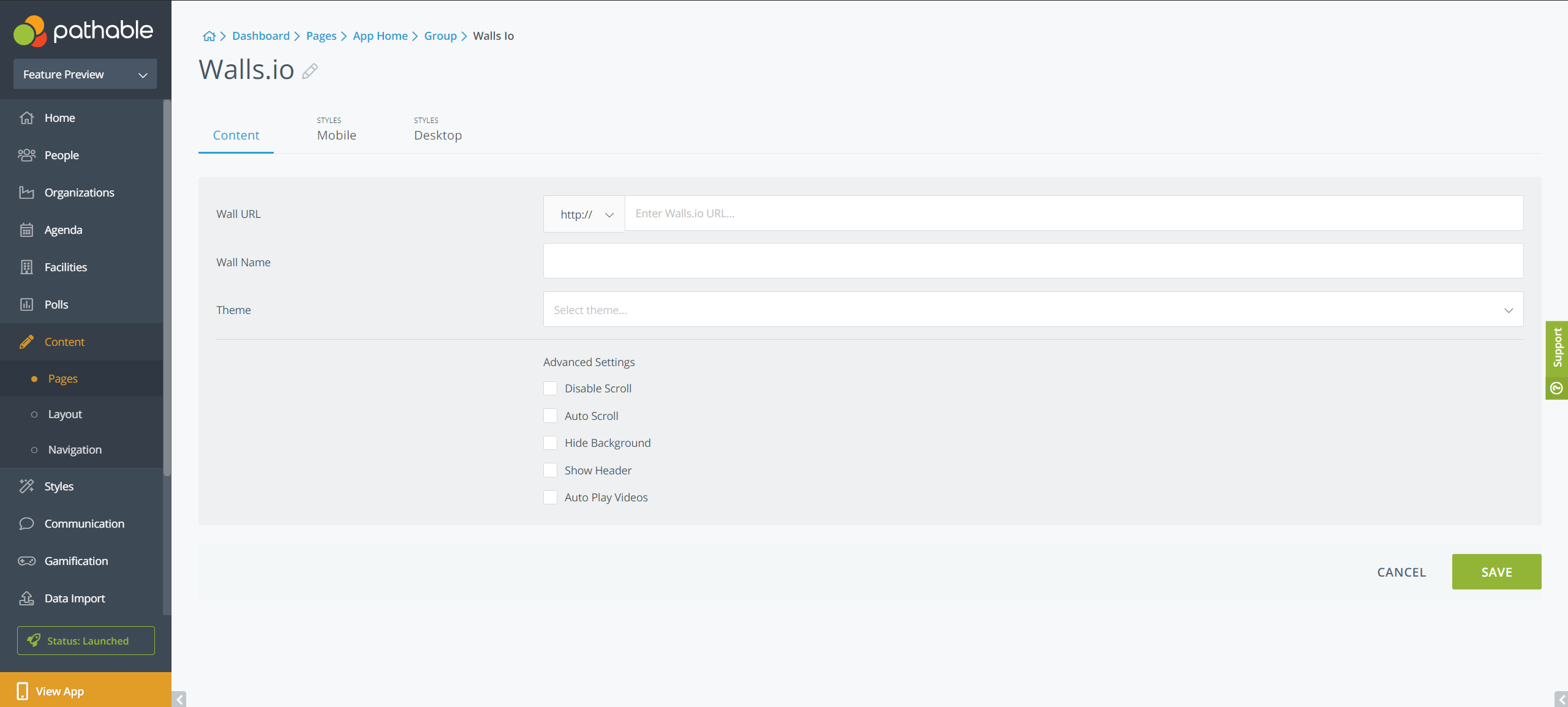Click the bottom-right collapse arrow
Viewport: 1568px width, 707px height.
tap(1561, 699)
